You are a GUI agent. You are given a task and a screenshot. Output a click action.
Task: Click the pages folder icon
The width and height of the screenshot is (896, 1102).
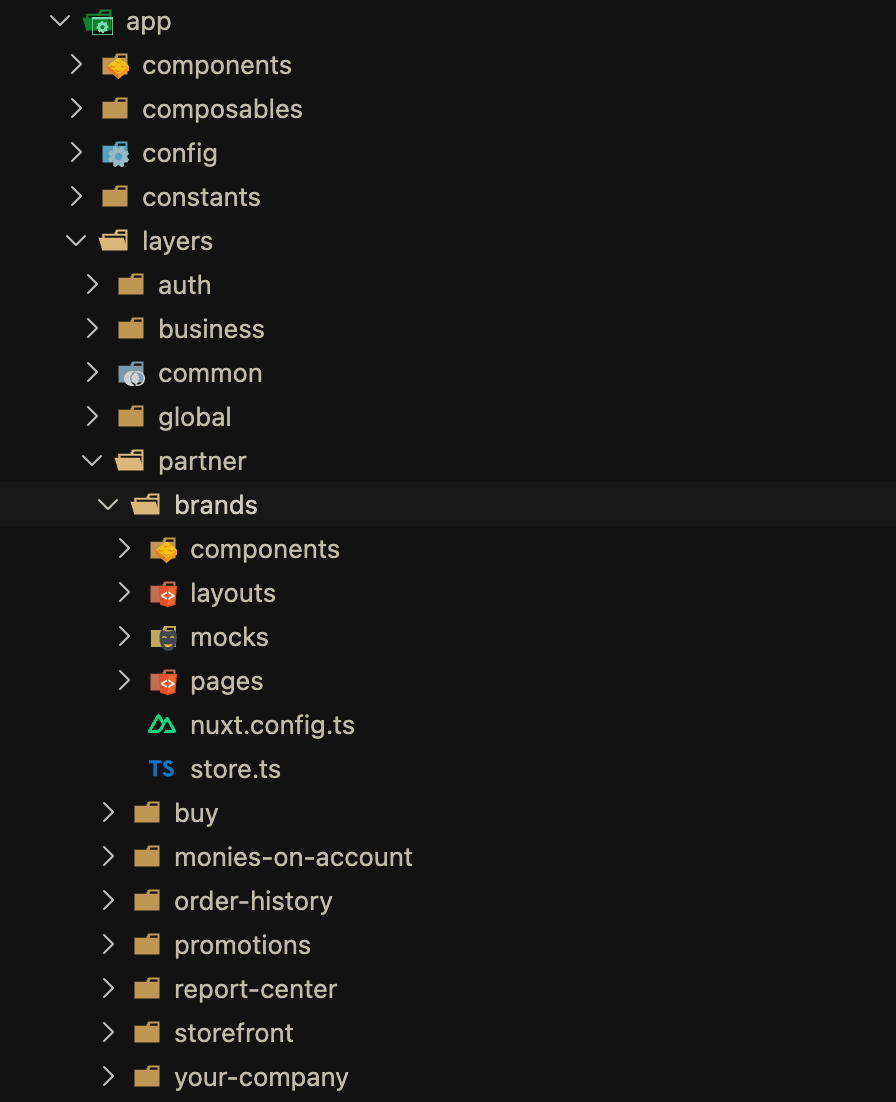163,681
